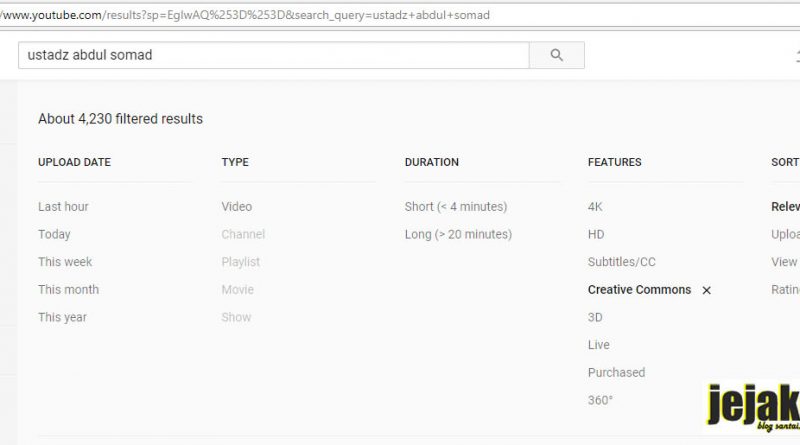Filter uploads by Today
This screenshot has height=445, width=800.
(x=54, y=234)
